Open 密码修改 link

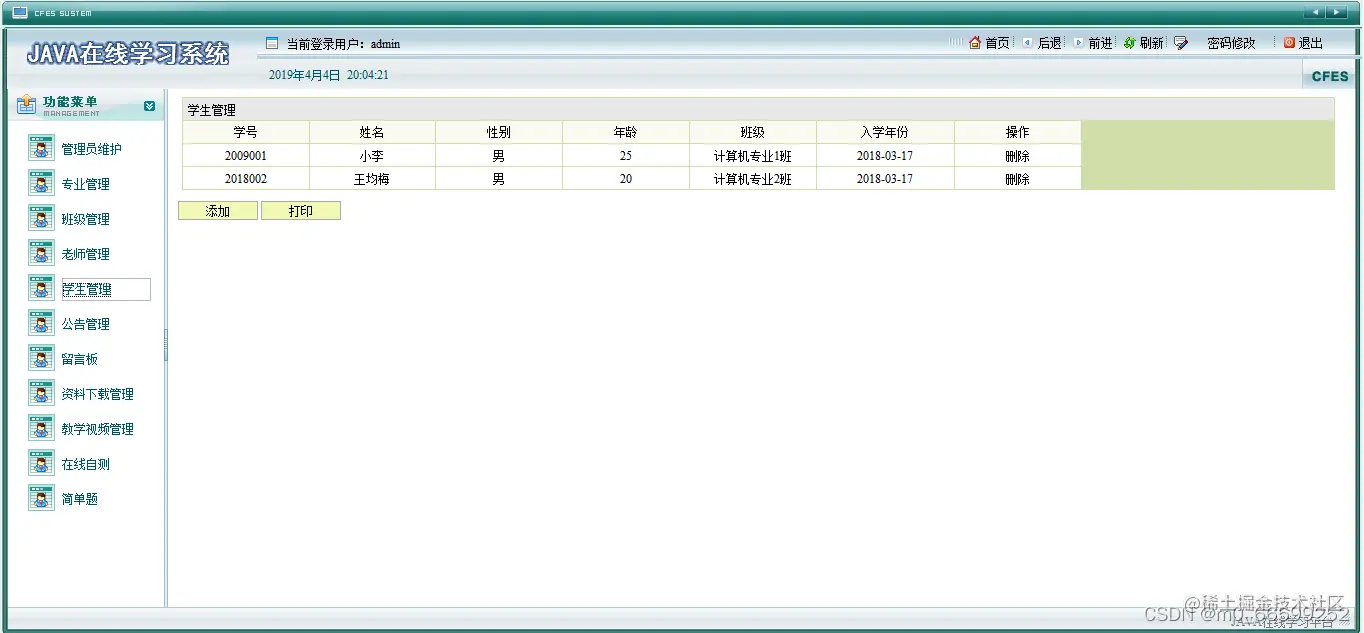(1231, 43)
